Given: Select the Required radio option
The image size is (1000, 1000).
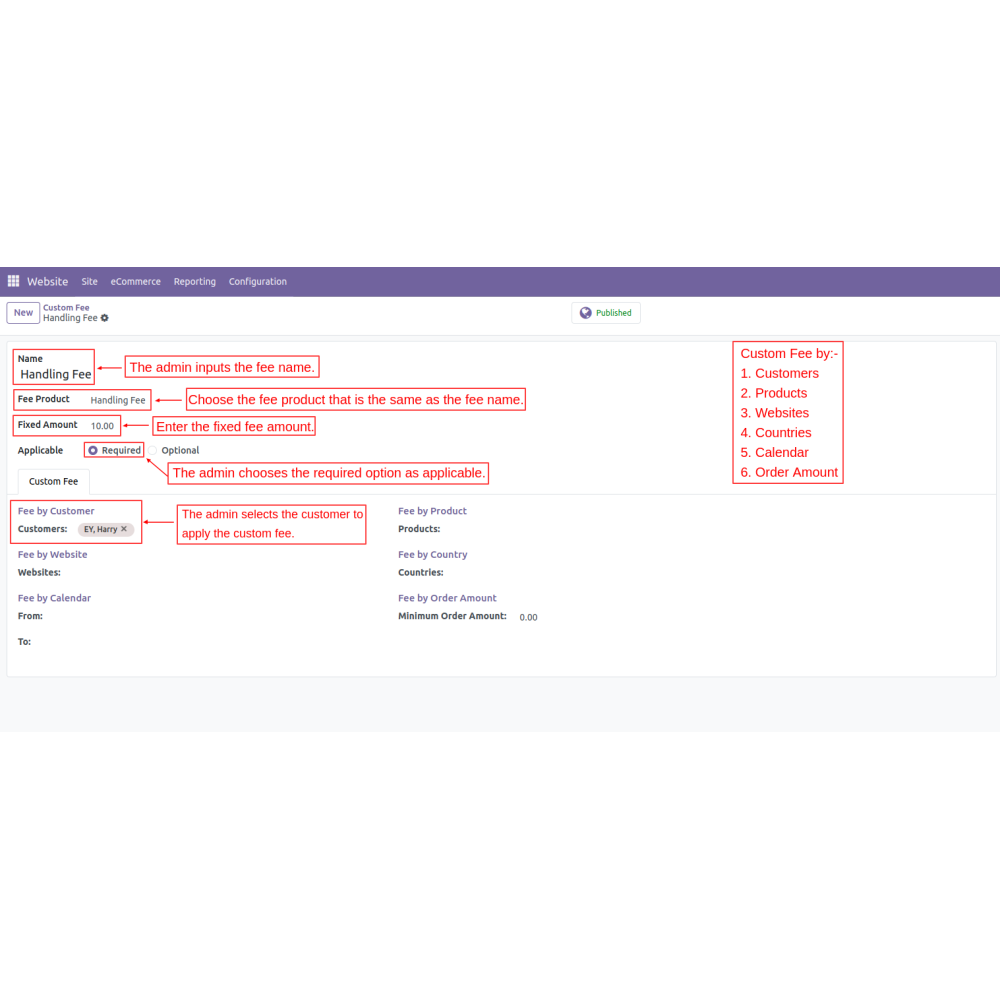Looking at the screenshot, I should click(x=93, y=451).
